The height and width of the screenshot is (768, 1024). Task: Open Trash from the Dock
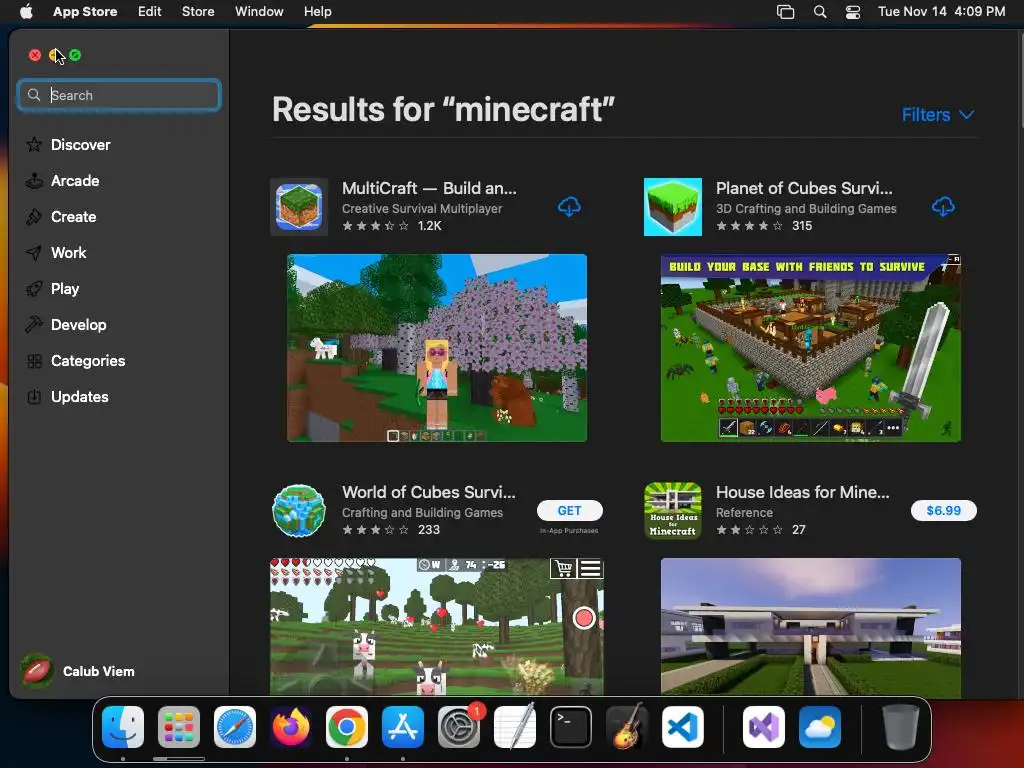901,727
